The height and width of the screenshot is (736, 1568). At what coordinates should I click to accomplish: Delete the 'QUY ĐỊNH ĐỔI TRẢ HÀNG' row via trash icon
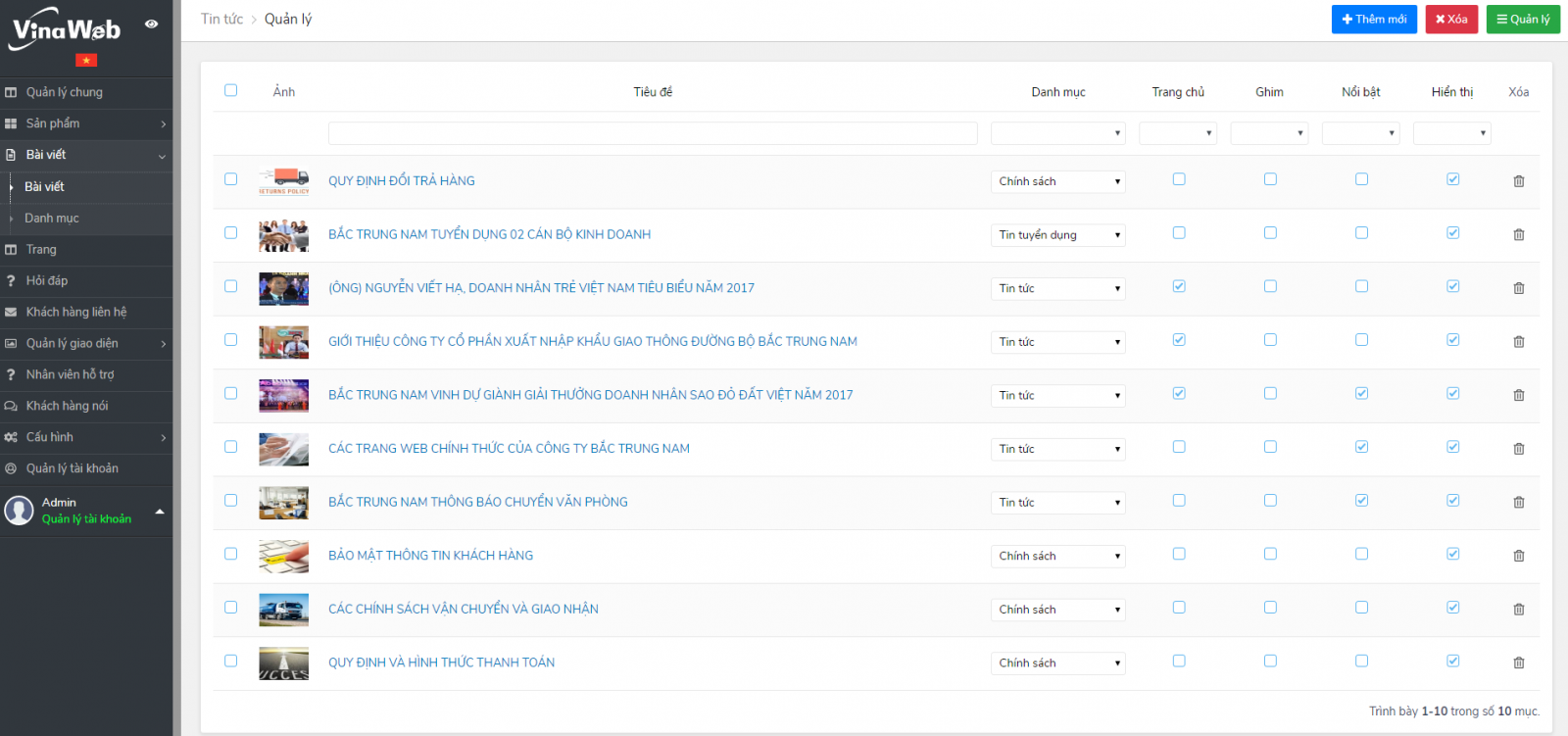[1518, 181]
